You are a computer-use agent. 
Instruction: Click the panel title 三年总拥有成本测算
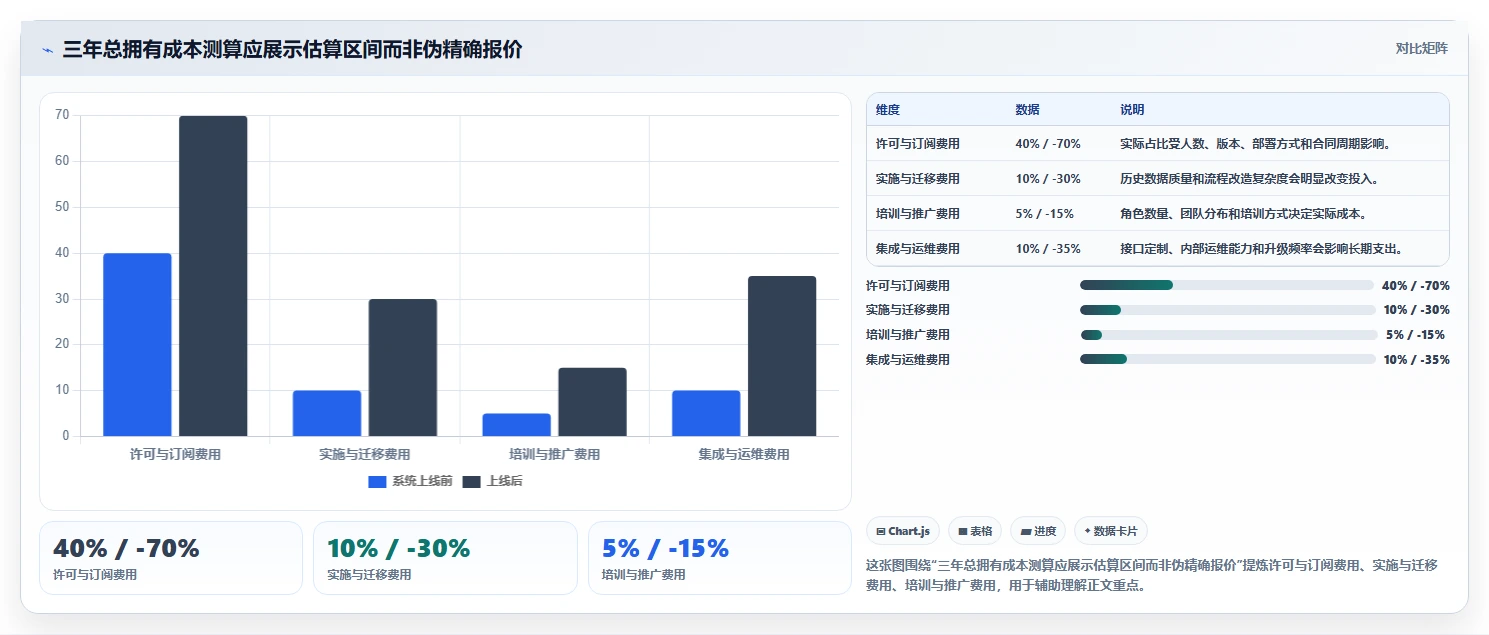[292, 50]
